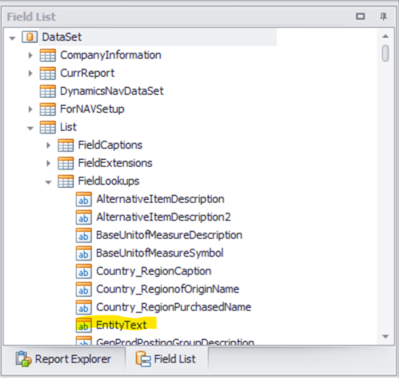Click the DataSet root database icon
This screenshot has height=378, width=399.
coord(30,37)
